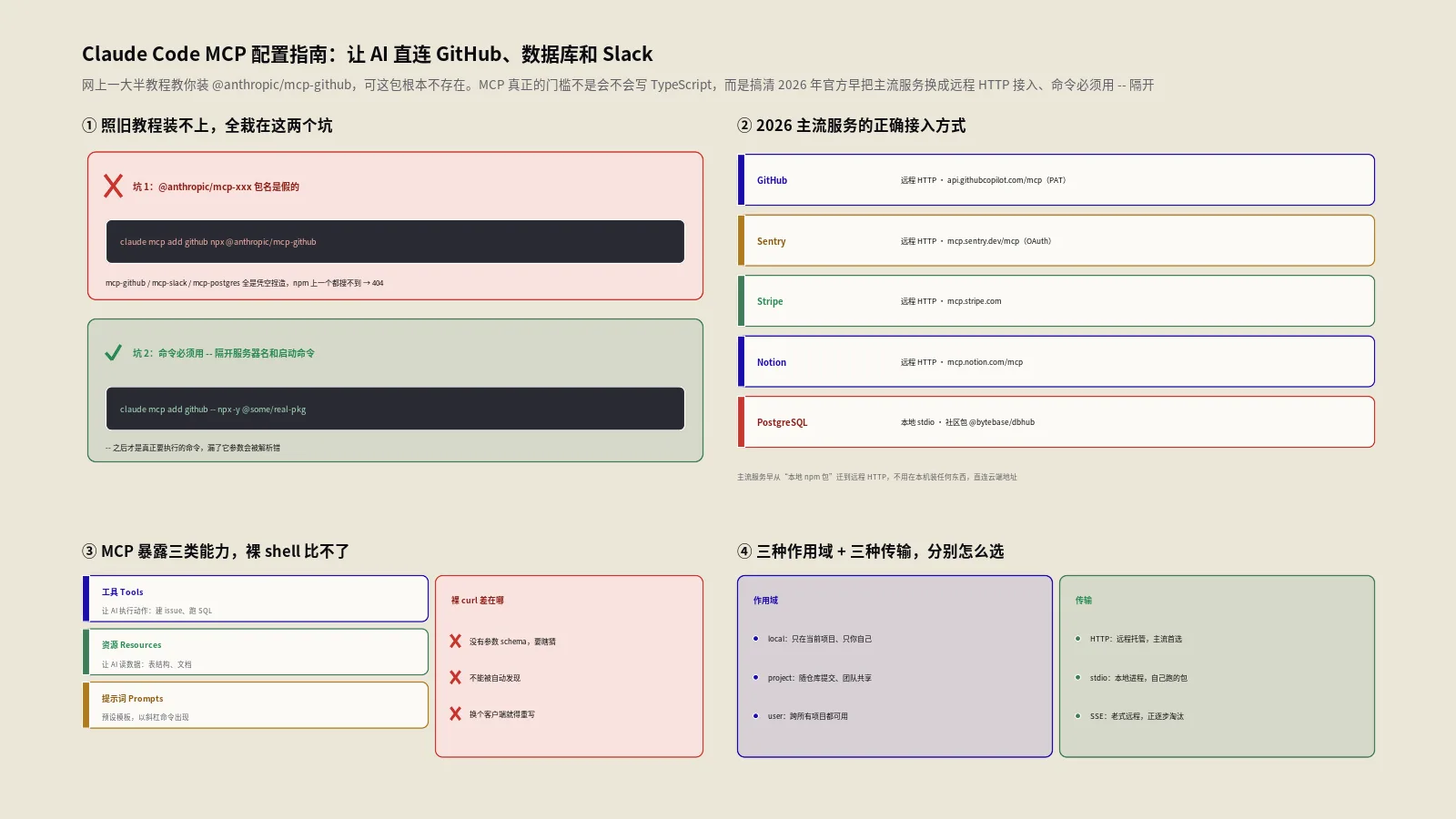Screen dimensions: 1456x819
Task: Click the 坑2 title 命令必须用 -- 隔开
Action: pos(224,353)
